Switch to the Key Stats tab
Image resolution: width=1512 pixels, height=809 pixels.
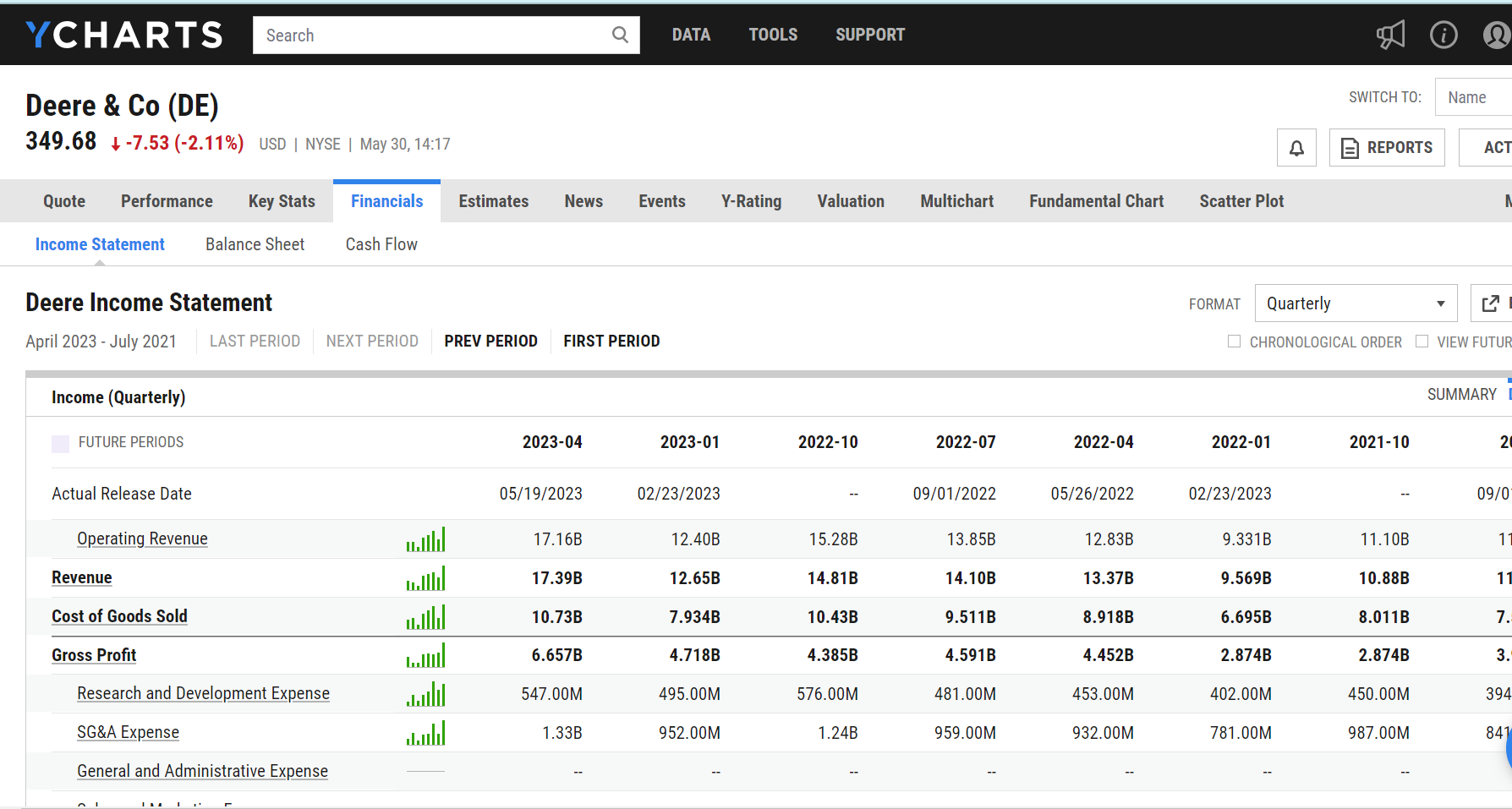click(282, 201)
